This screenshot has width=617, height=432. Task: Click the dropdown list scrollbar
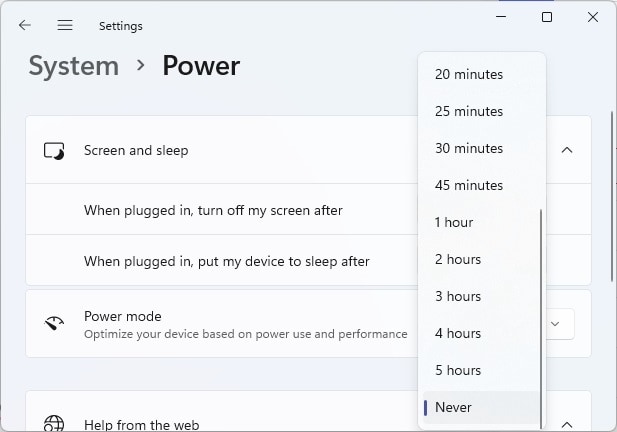coord(541,319)
